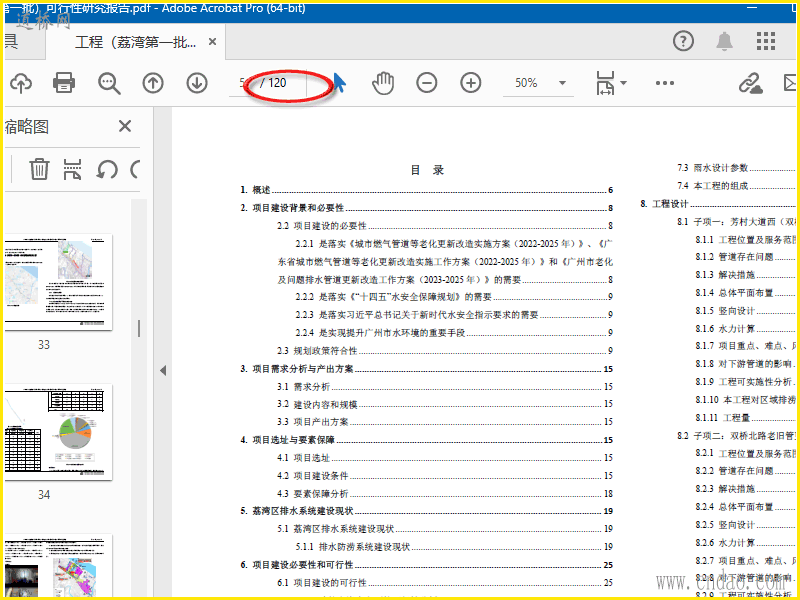This screenshot has height=600, width=800.
Task: Open the apps grid icon
Action: (766, 41)
